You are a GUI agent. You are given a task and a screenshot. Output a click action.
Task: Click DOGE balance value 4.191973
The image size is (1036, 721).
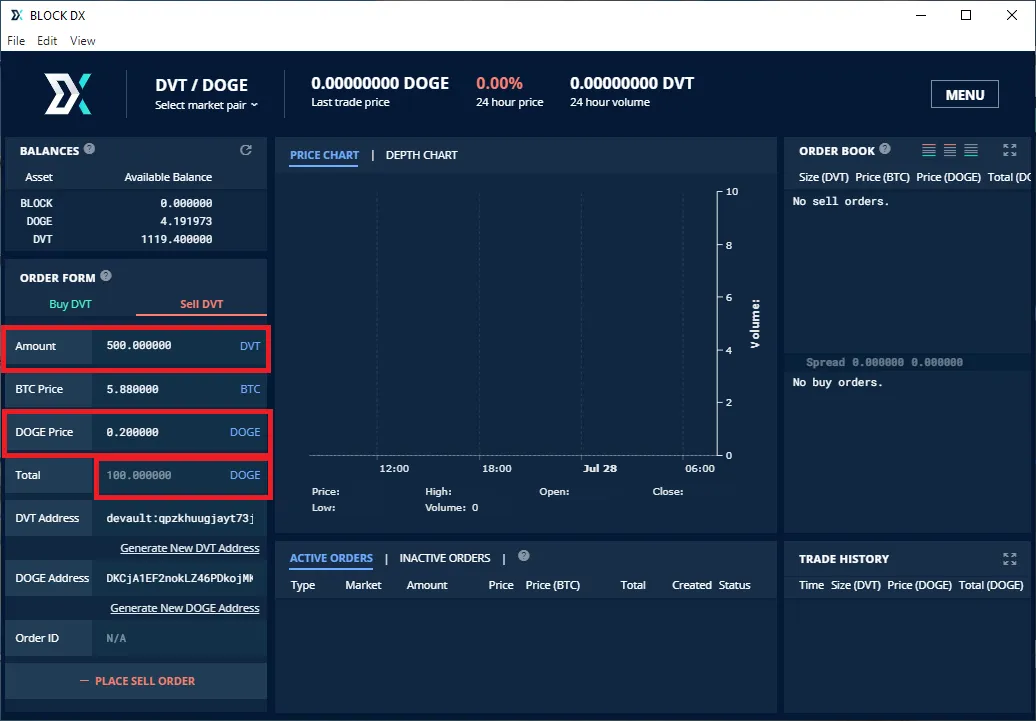point(186,221)
